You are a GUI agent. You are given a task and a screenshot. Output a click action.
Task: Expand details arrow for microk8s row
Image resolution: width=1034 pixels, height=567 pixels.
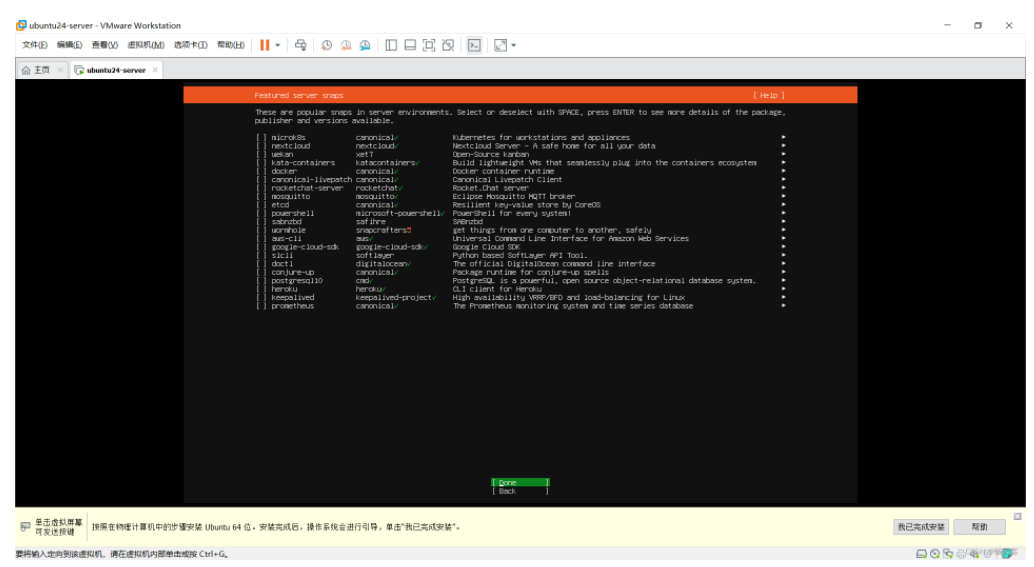click(x=783, y=138)
